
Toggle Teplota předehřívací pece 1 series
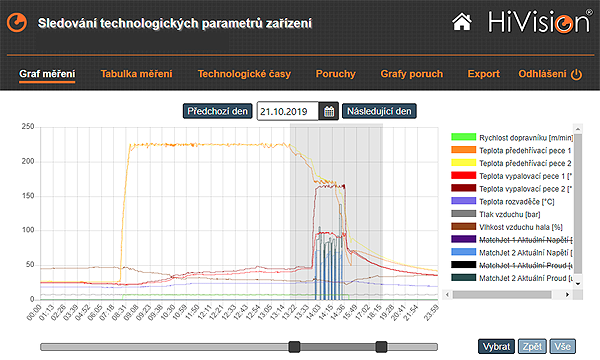[x=511, y=150]
